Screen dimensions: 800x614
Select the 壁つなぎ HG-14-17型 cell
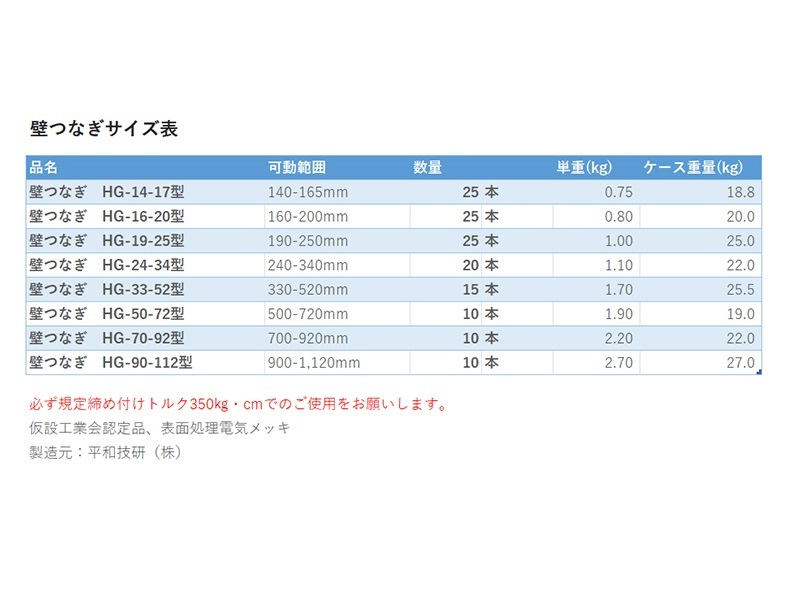point(145,192)
